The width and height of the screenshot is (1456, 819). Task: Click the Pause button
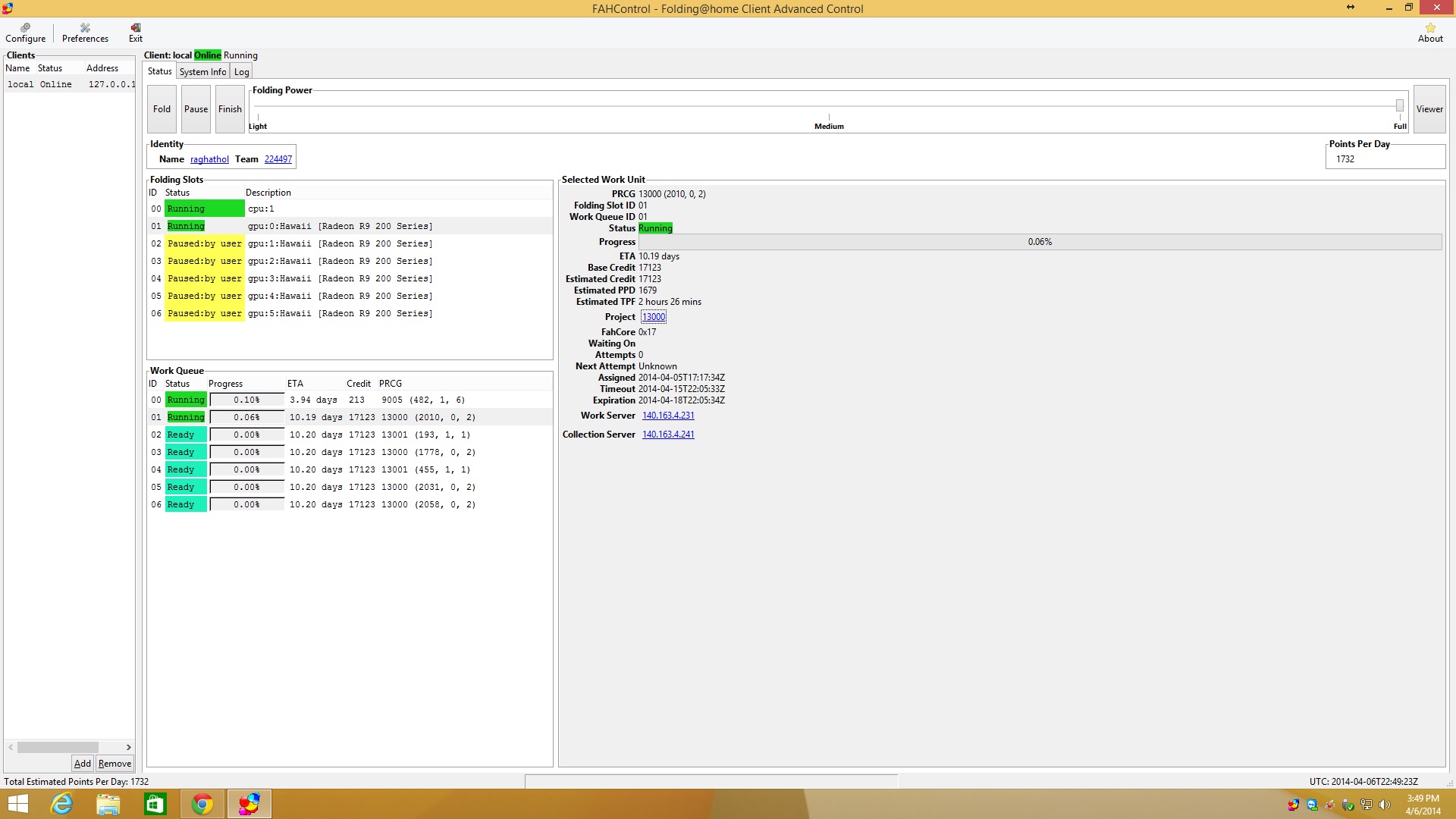tap(196, 109)
